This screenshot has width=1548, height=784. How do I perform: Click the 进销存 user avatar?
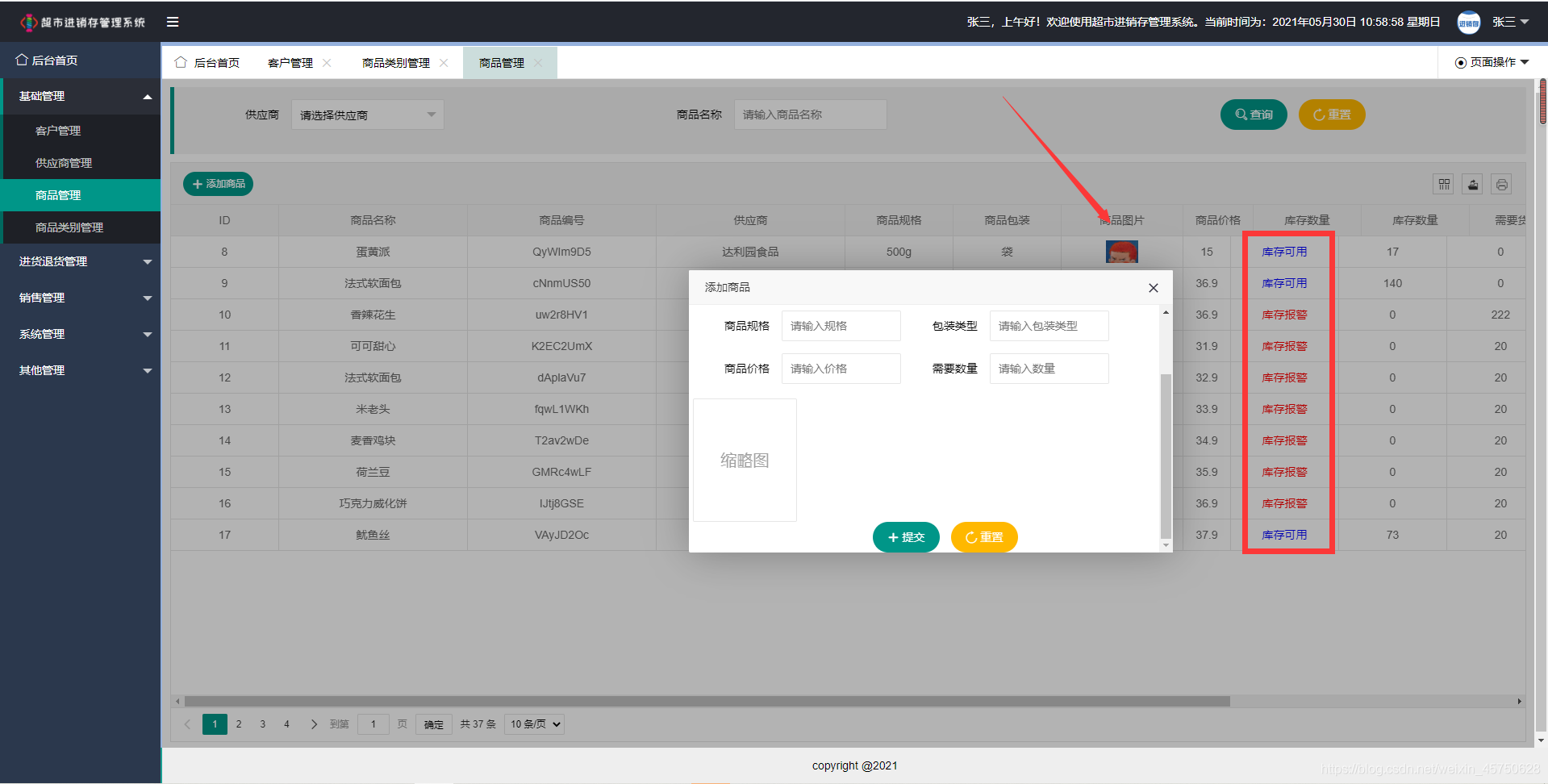(x=1468, y=22)
